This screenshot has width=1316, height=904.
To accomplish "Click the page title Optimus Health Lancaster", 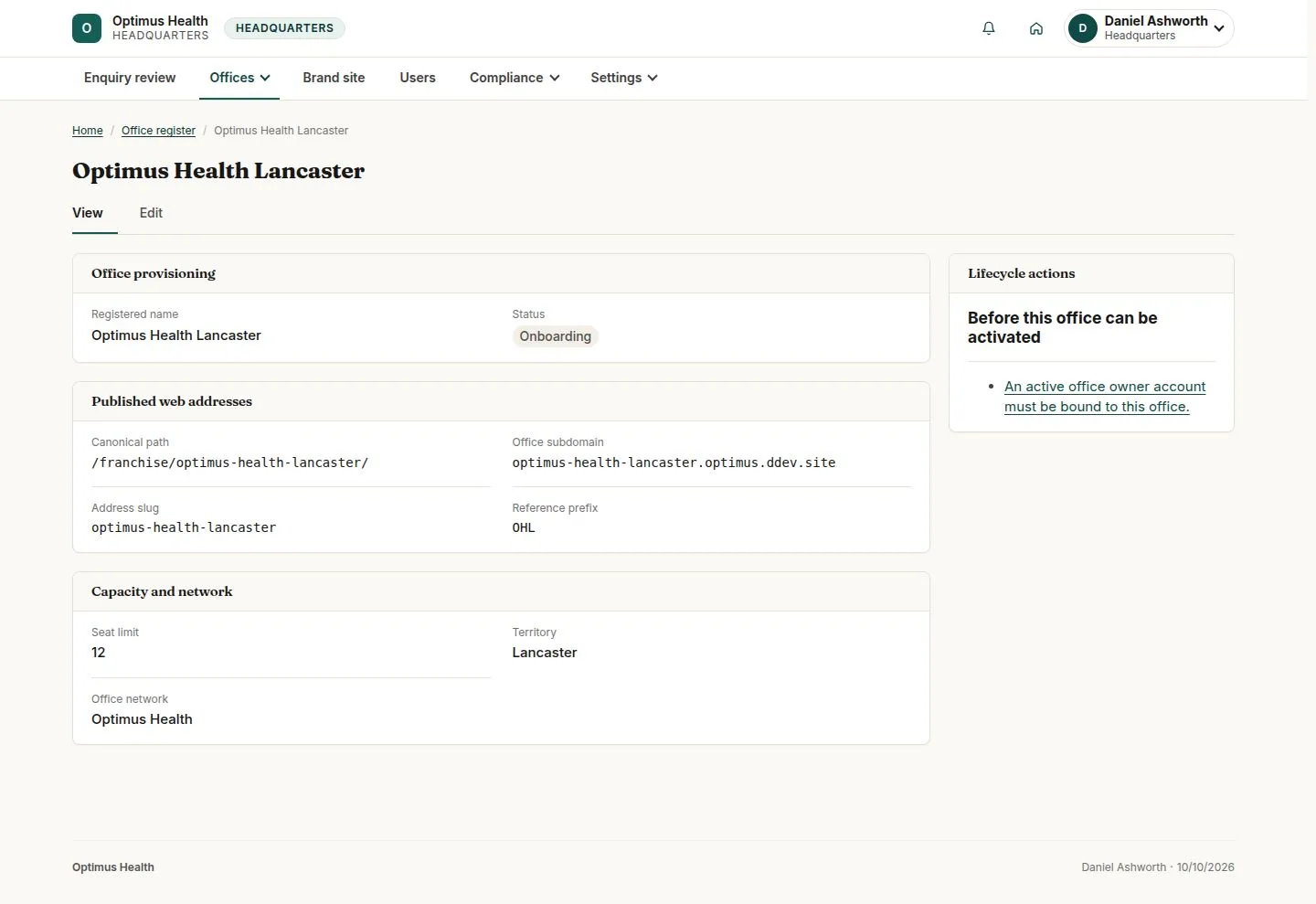I will 218,171.
